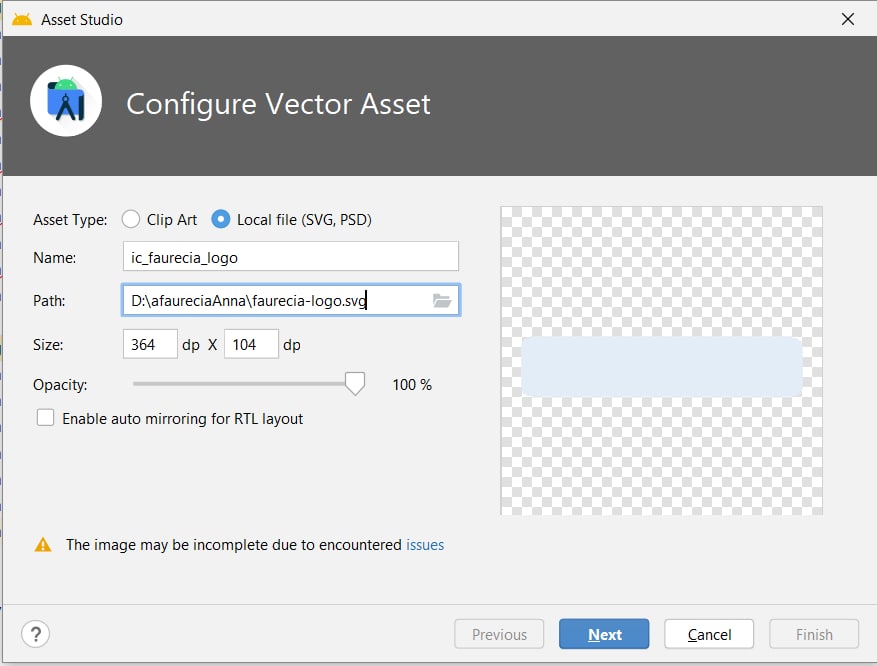The width and height of the screenshot is (877, 666).
Task: Click into the Path text field
Action: [275, 300]
